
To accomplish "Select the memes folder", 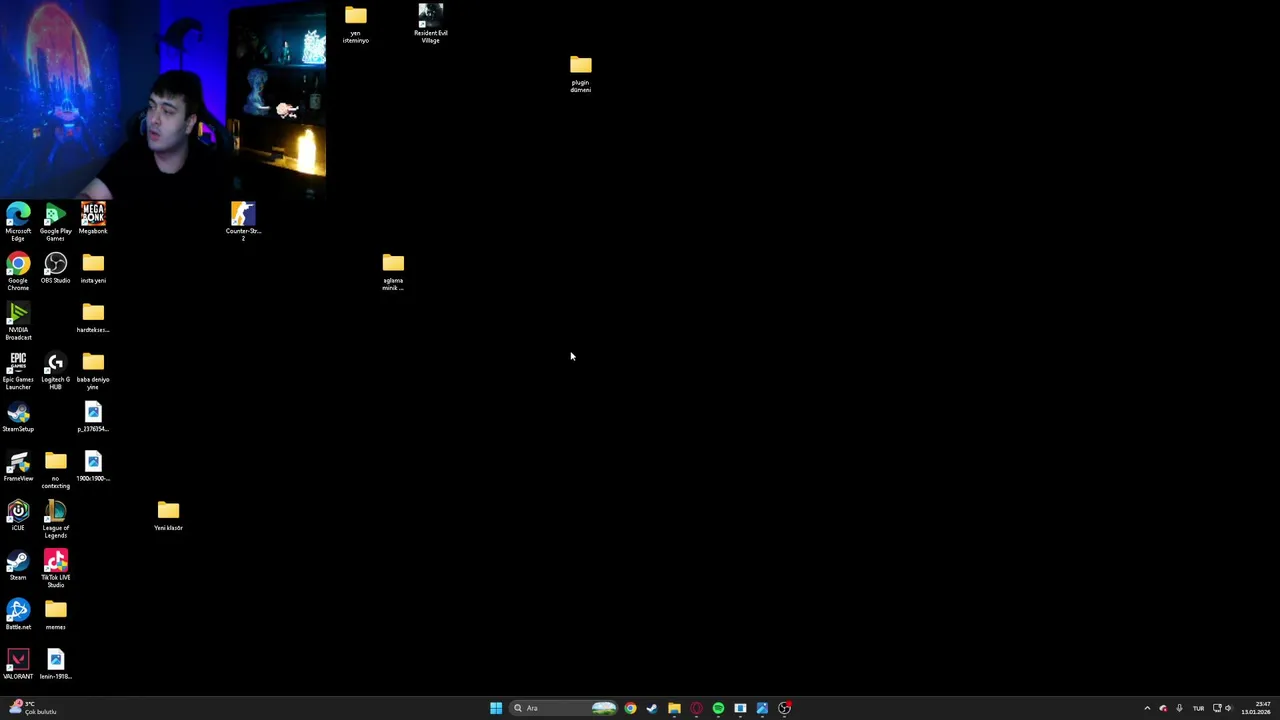I will (56, 615).
